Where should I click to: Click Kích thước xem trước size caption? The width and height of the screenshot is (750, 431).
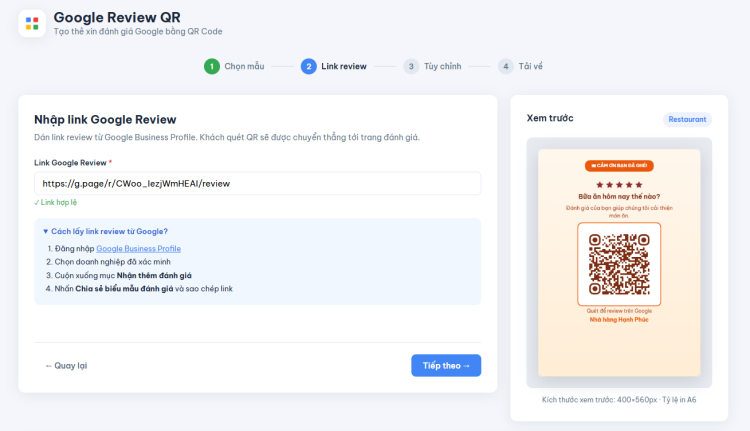click(619, 400)
